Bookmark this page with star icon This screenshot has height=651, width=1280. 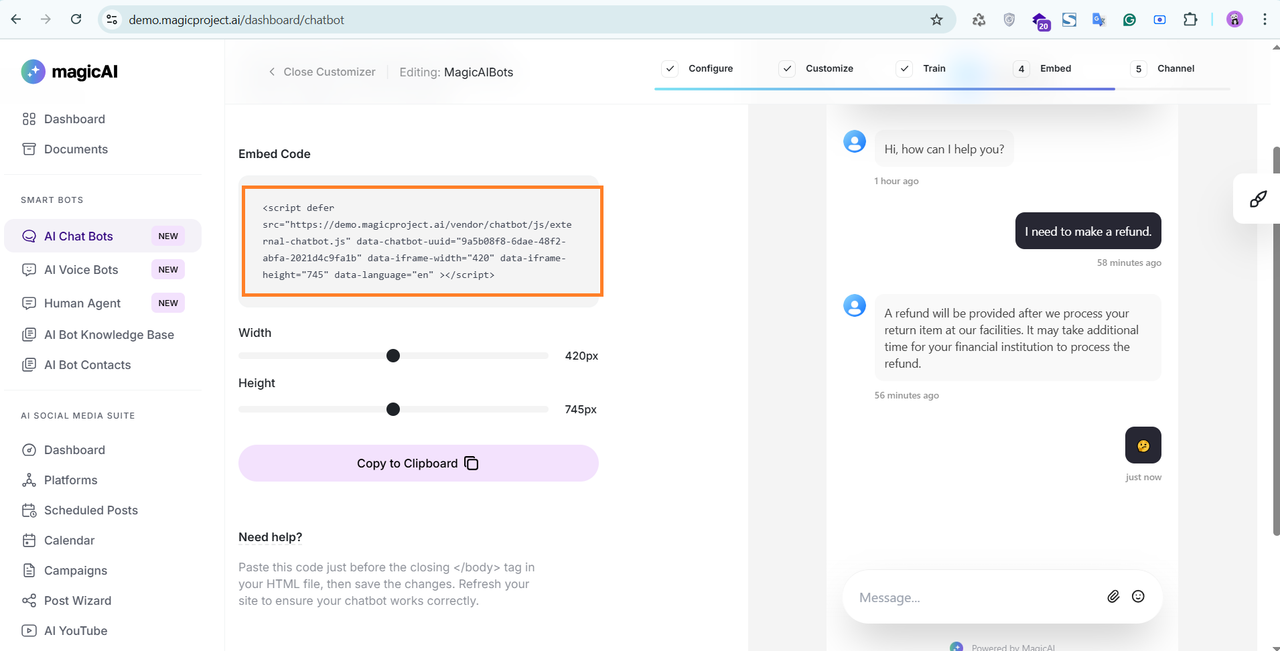click(x=937, y=19)
